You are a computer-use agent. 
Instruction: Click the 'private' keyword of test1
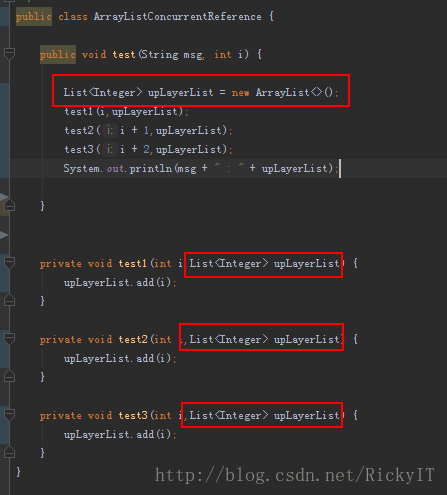coord(61,264)
